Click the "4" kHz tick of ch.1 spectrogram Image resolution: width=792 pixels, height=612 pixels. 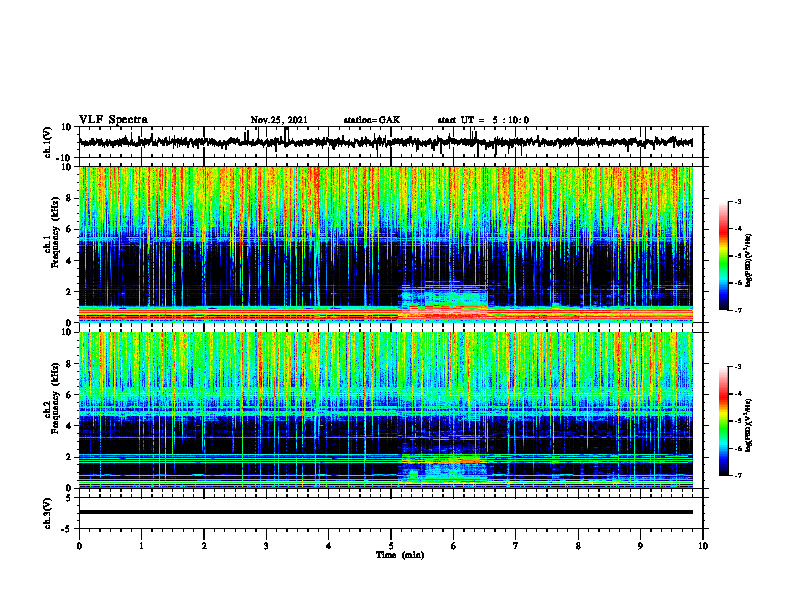pyautogui.click(x=69, y=261)
